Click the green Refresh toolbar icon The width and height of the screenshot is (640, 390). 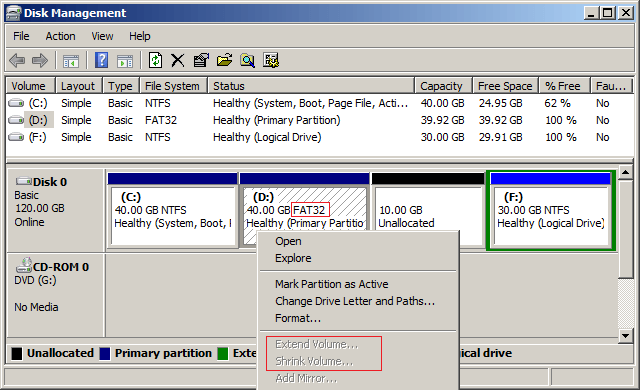156,60
